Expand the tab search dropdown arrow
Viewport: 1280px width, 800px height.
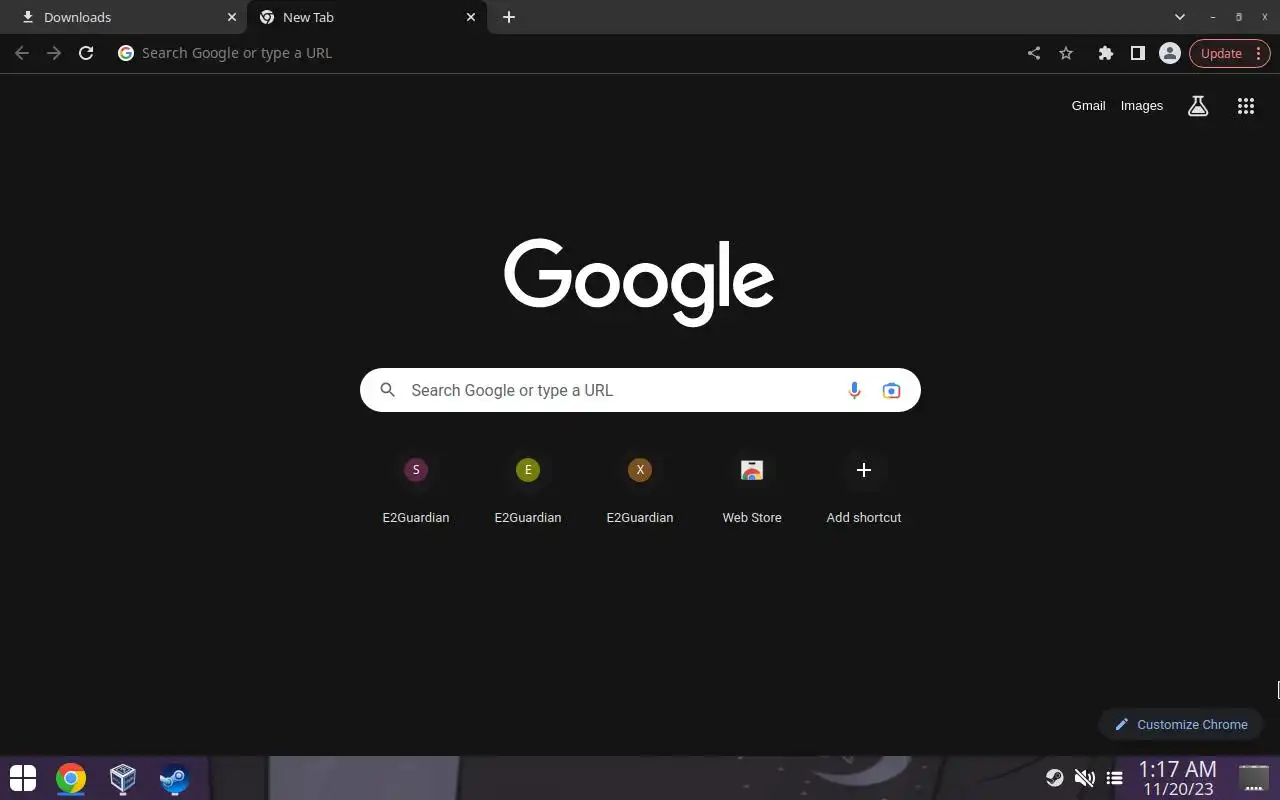pyautogui.click(x=1180, y=17)
